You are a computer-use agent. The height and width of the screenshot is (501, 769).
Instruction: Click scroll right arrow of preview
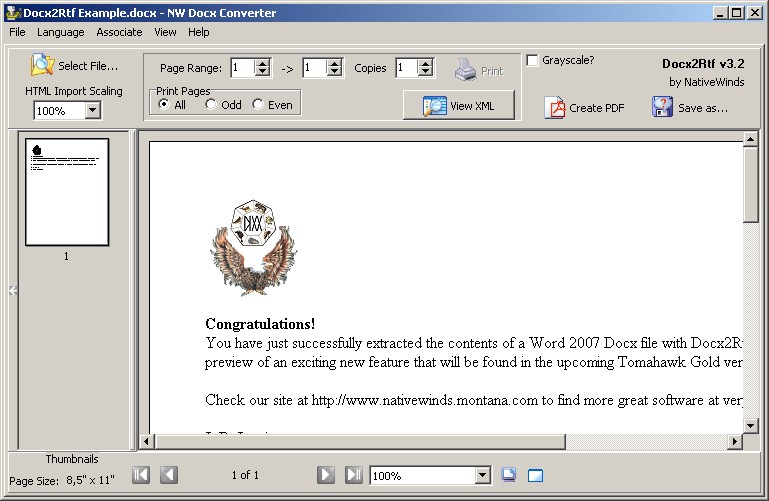pos(734,441)
